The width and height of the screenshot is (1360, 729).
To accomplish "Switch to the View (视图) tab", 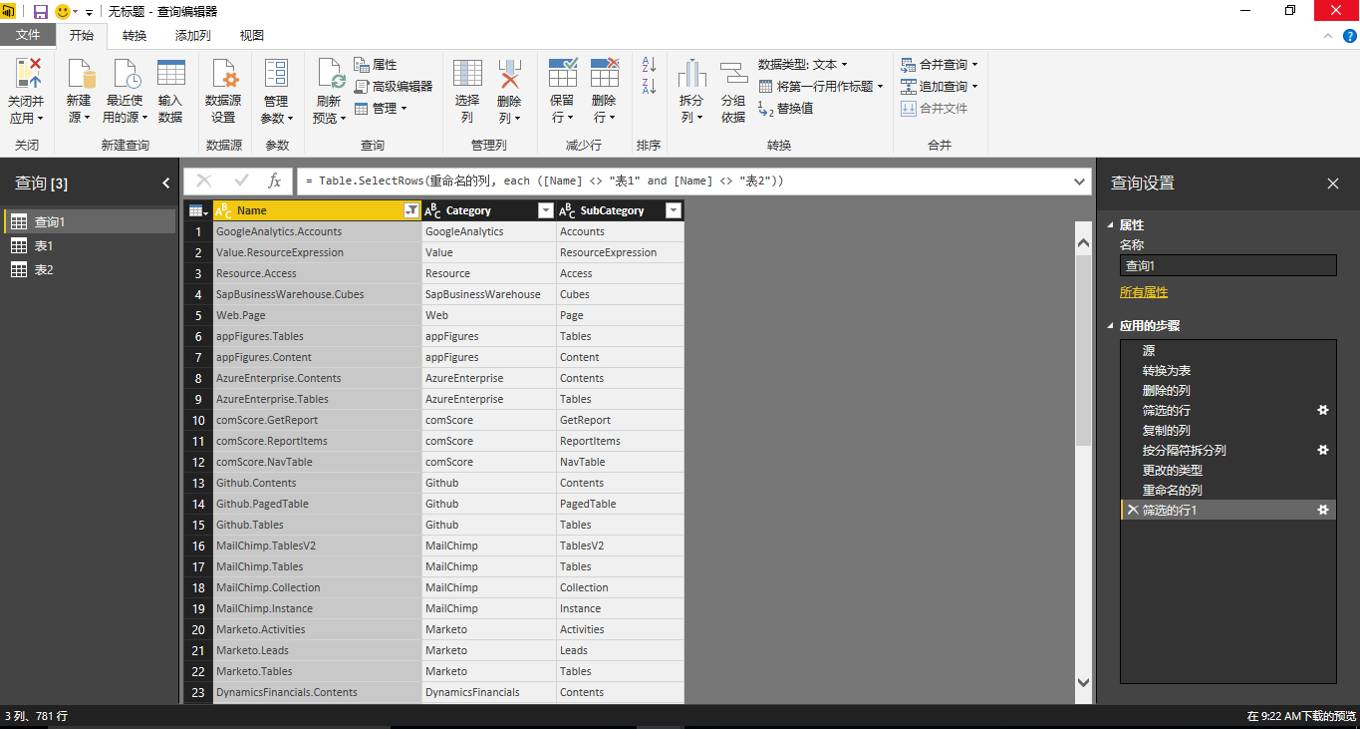I will 252,35.
